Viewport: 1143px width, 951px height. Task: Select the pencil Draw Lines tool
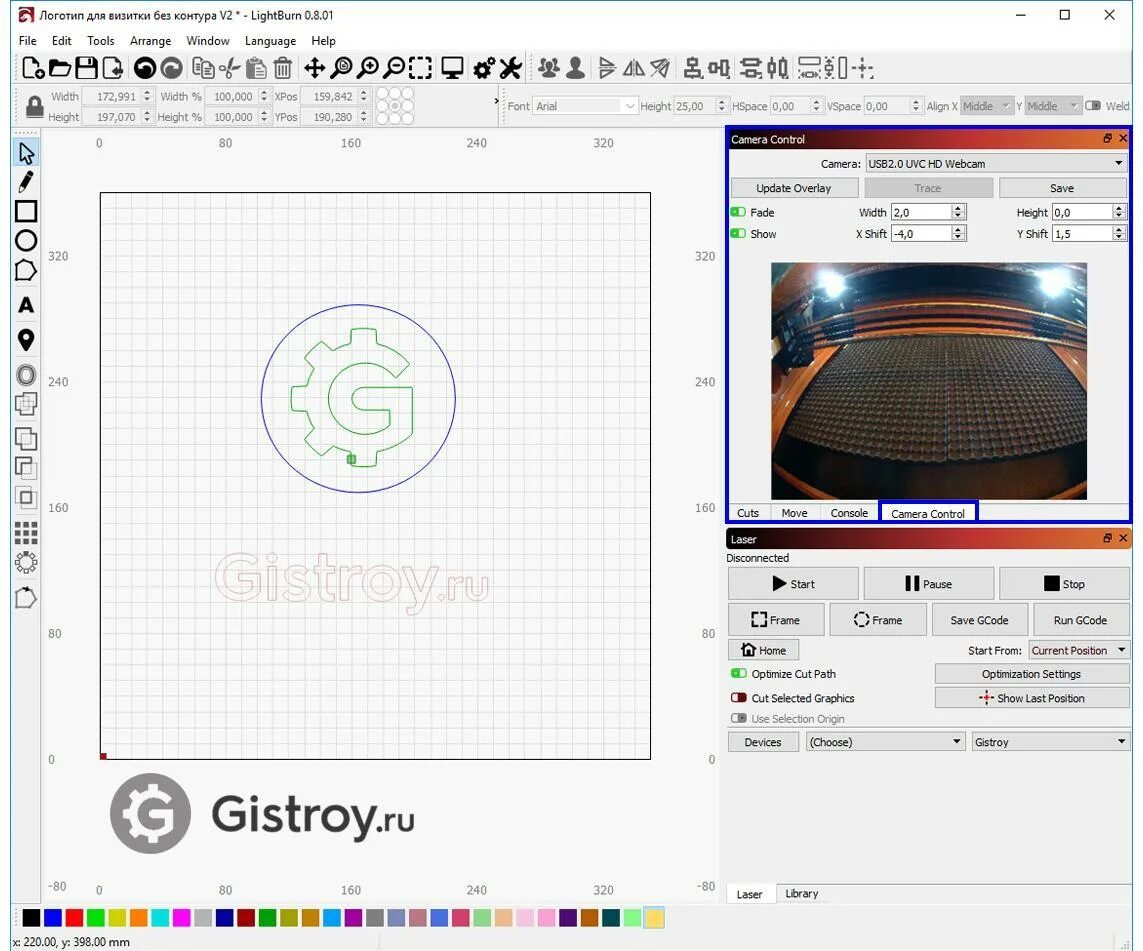[26, 182]
